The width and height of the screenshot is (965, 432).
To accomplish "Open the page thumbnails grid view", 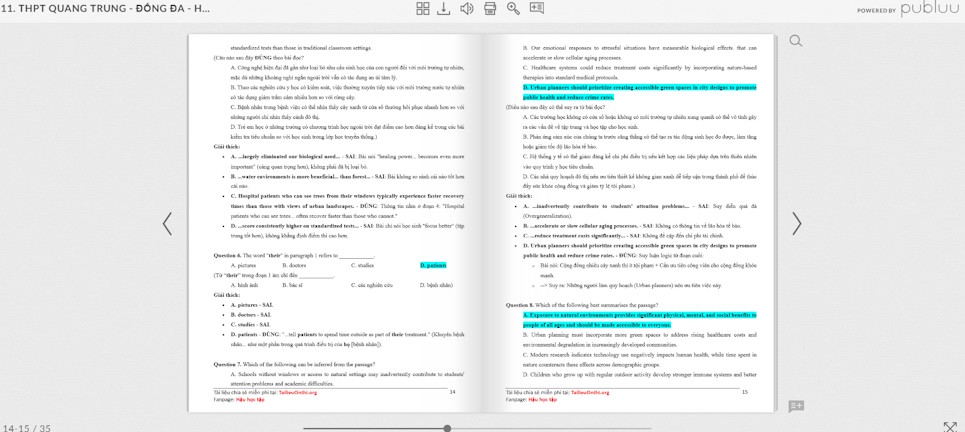I will coord(423,8).
